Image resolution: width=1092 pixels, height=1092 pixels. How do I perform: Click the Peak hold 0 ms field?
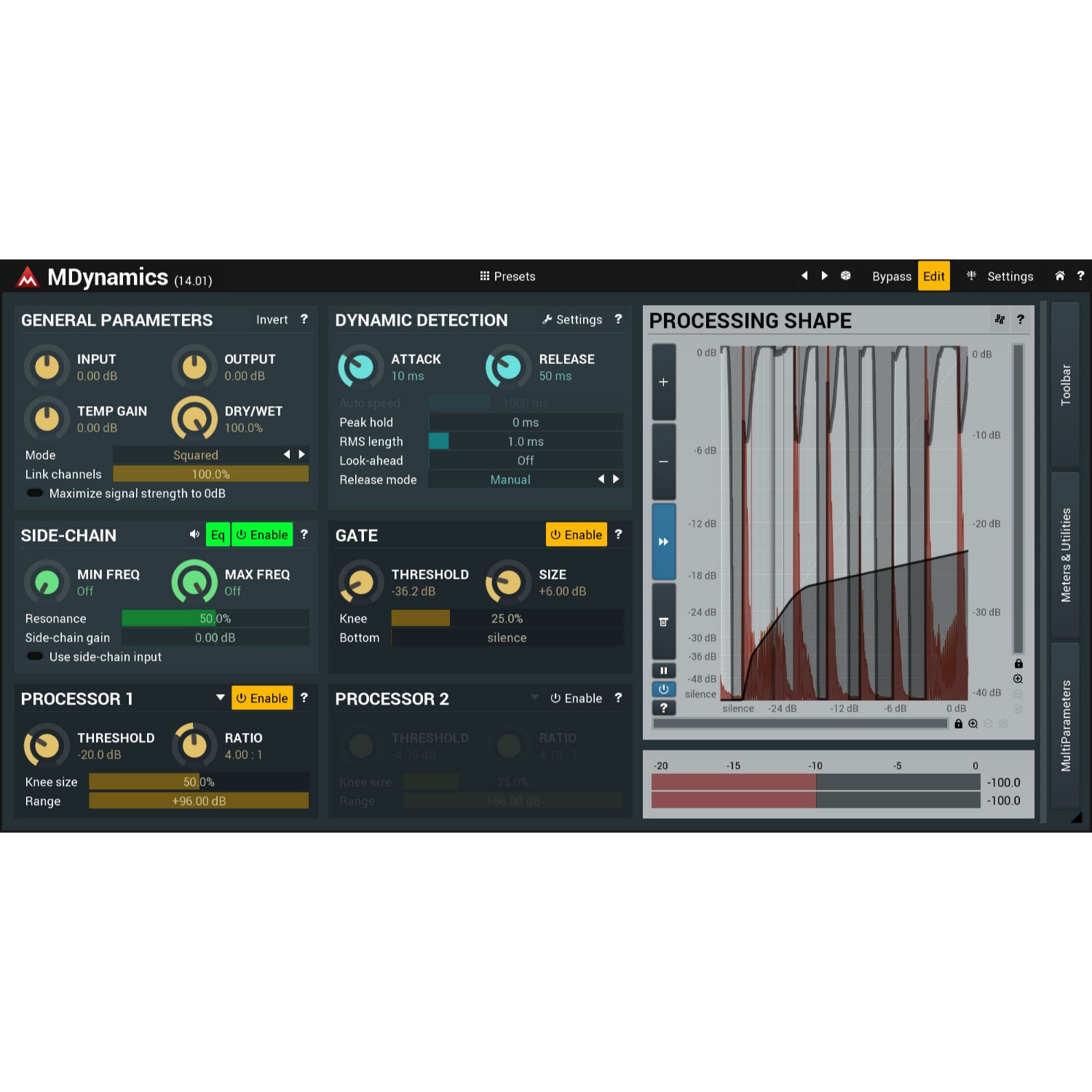[526, 422]
